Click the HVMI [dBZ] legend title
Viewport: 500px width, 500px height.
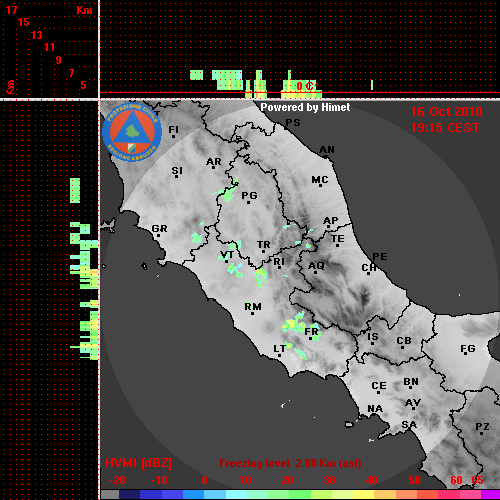(138, 463)
